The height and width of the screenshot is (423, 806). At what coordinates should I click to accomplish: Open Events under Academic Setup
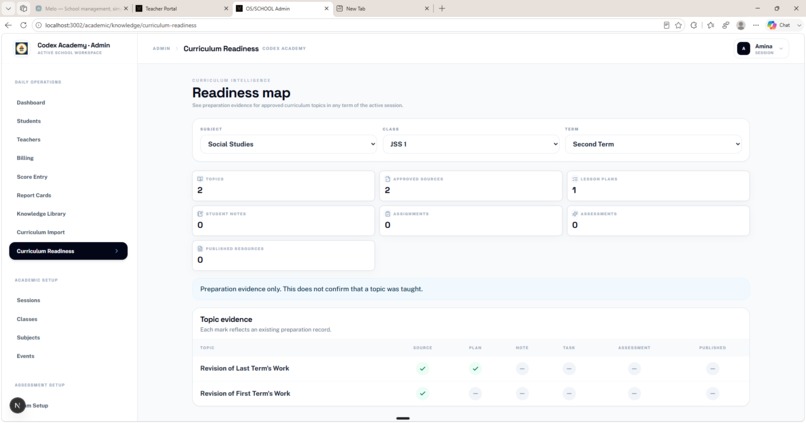tap(26, 356)
